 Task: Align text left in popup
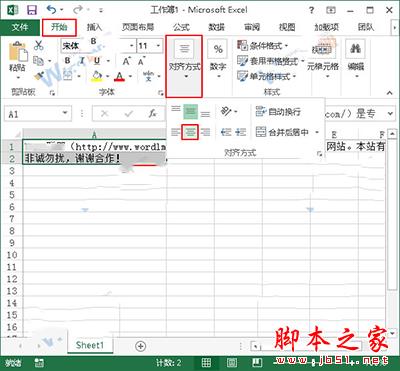[176, 133]
